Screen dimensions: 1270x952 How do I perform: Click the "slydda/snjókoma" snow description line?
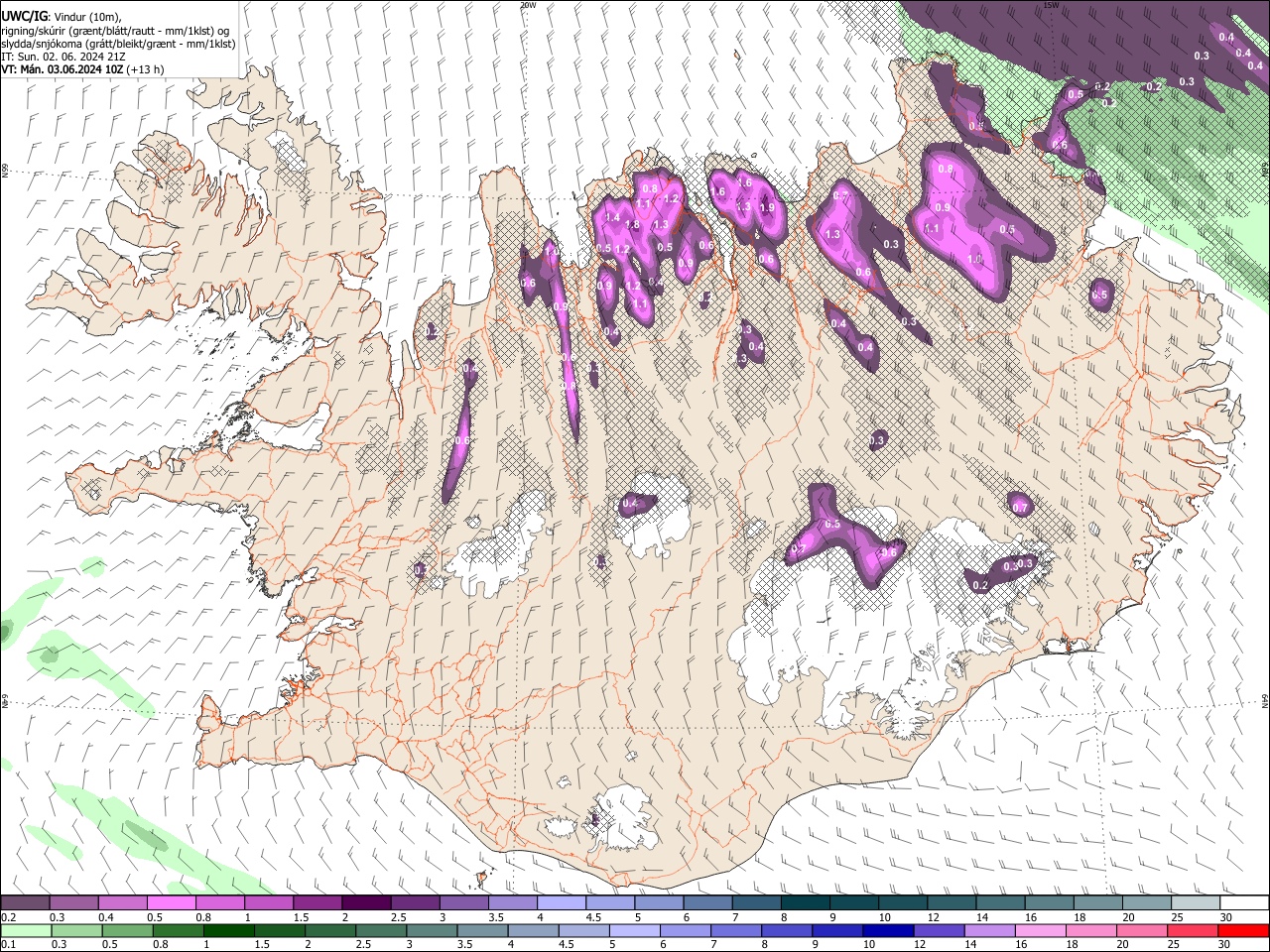119,44
